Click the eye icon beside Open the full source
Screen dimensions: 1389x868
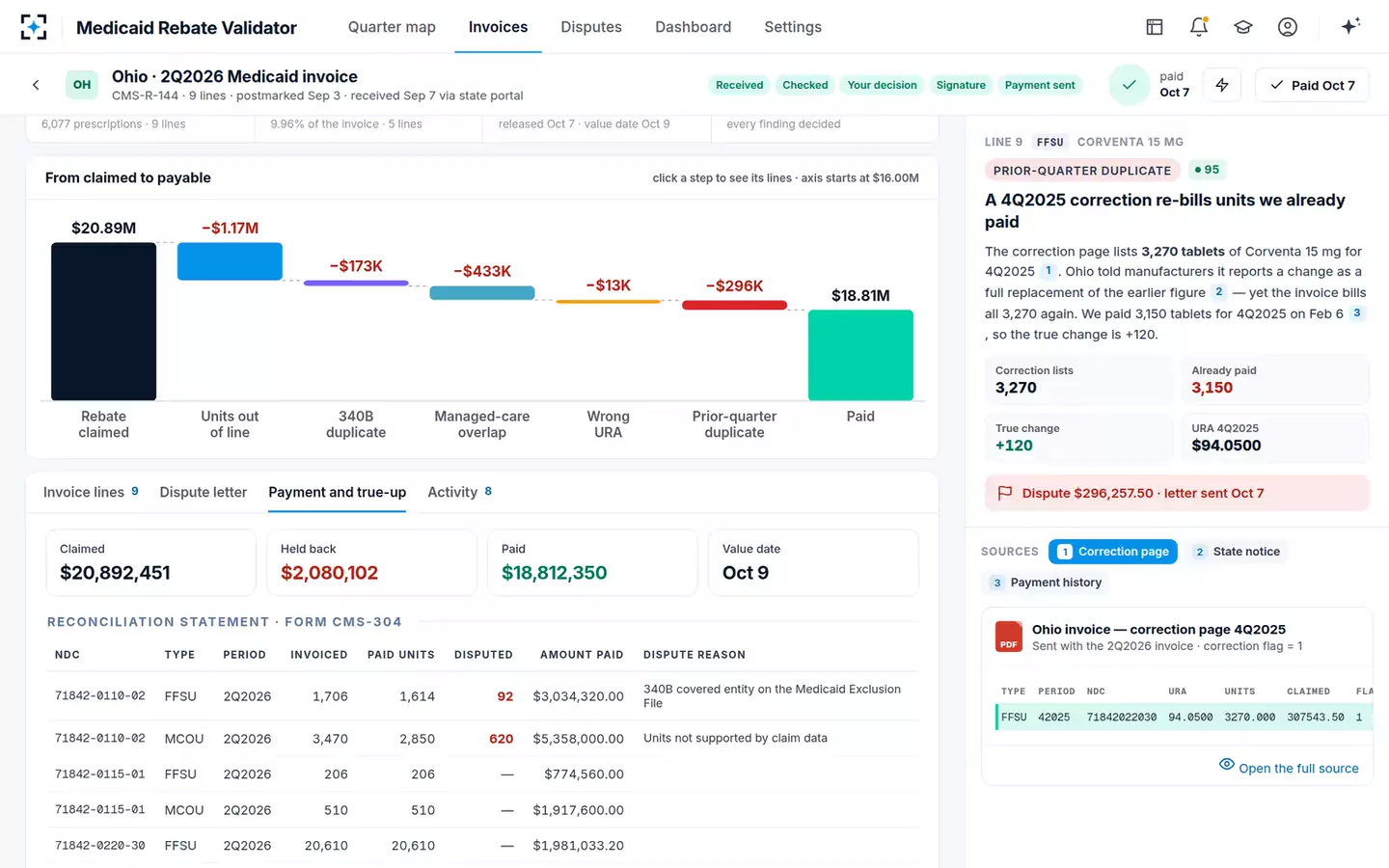tap(1227, 764)
